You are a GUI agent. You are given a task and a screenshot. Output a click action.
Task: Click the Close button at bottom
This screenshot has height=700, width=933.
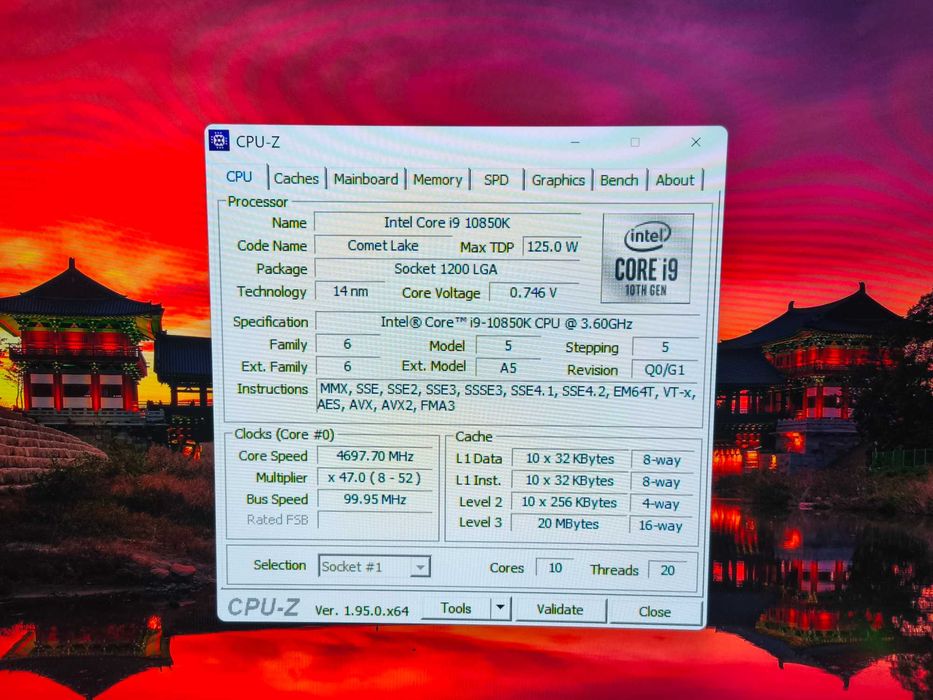point(655,612)
